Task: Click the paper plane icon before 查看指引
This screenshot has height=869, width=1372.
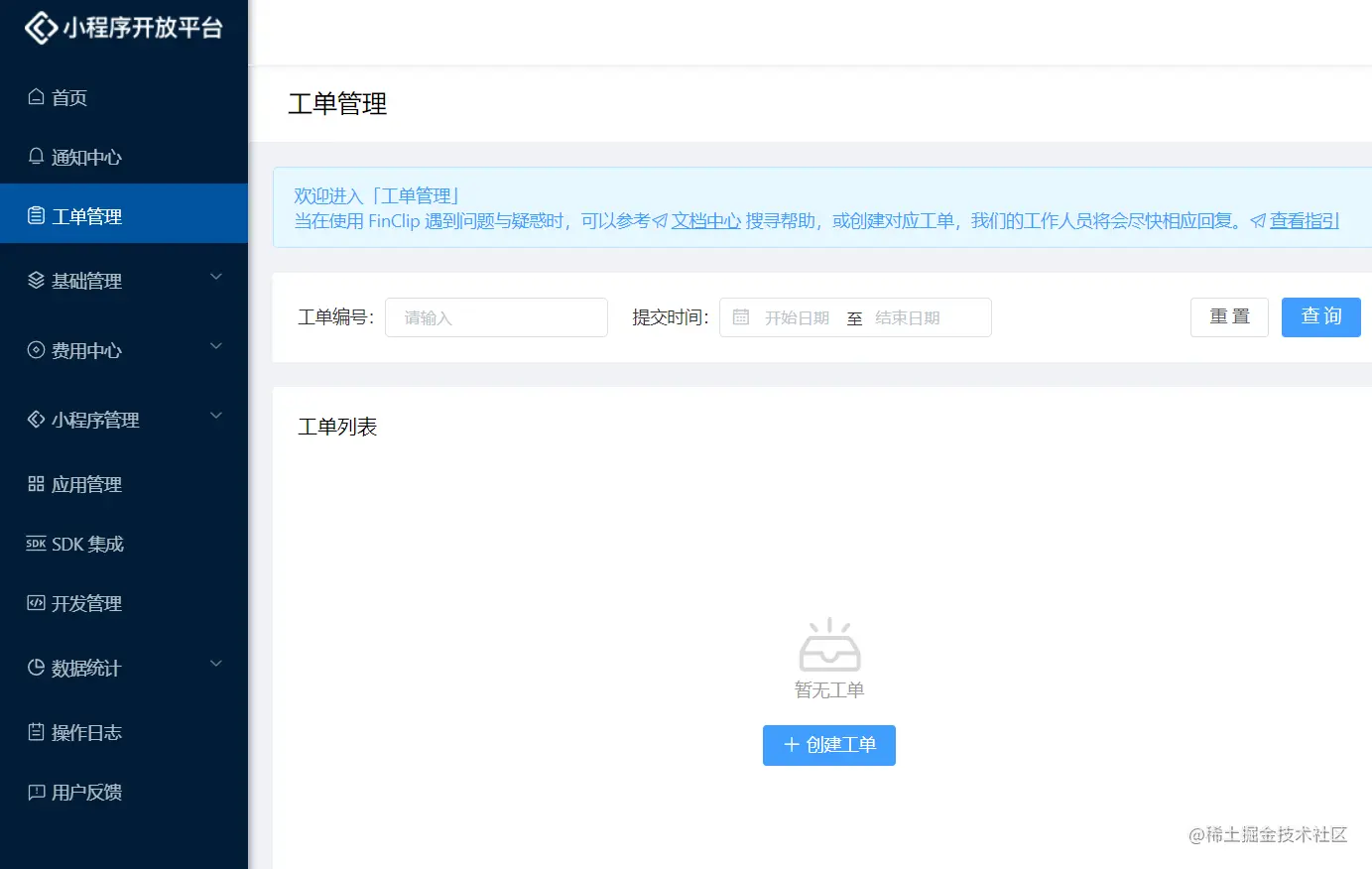Action: pos(1258,221)
